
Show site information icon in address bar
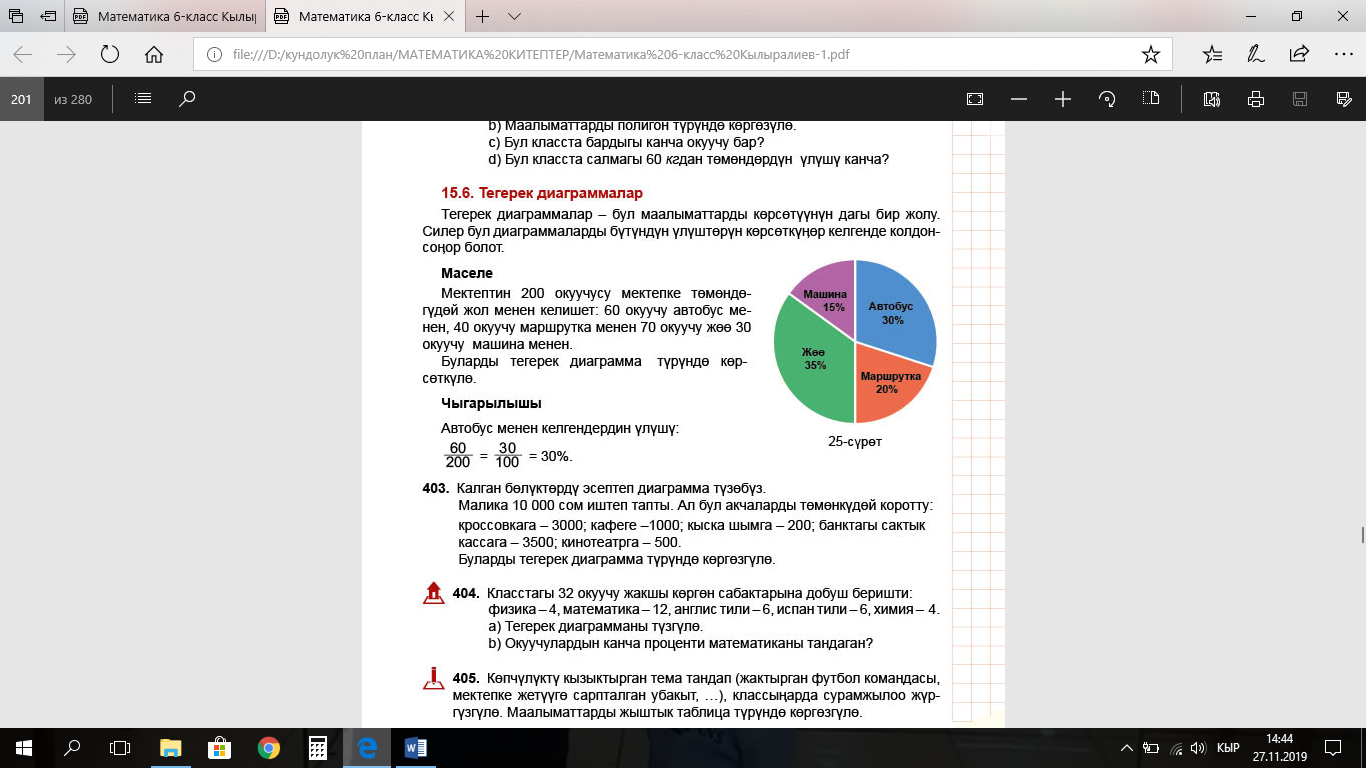click(212, 54)
